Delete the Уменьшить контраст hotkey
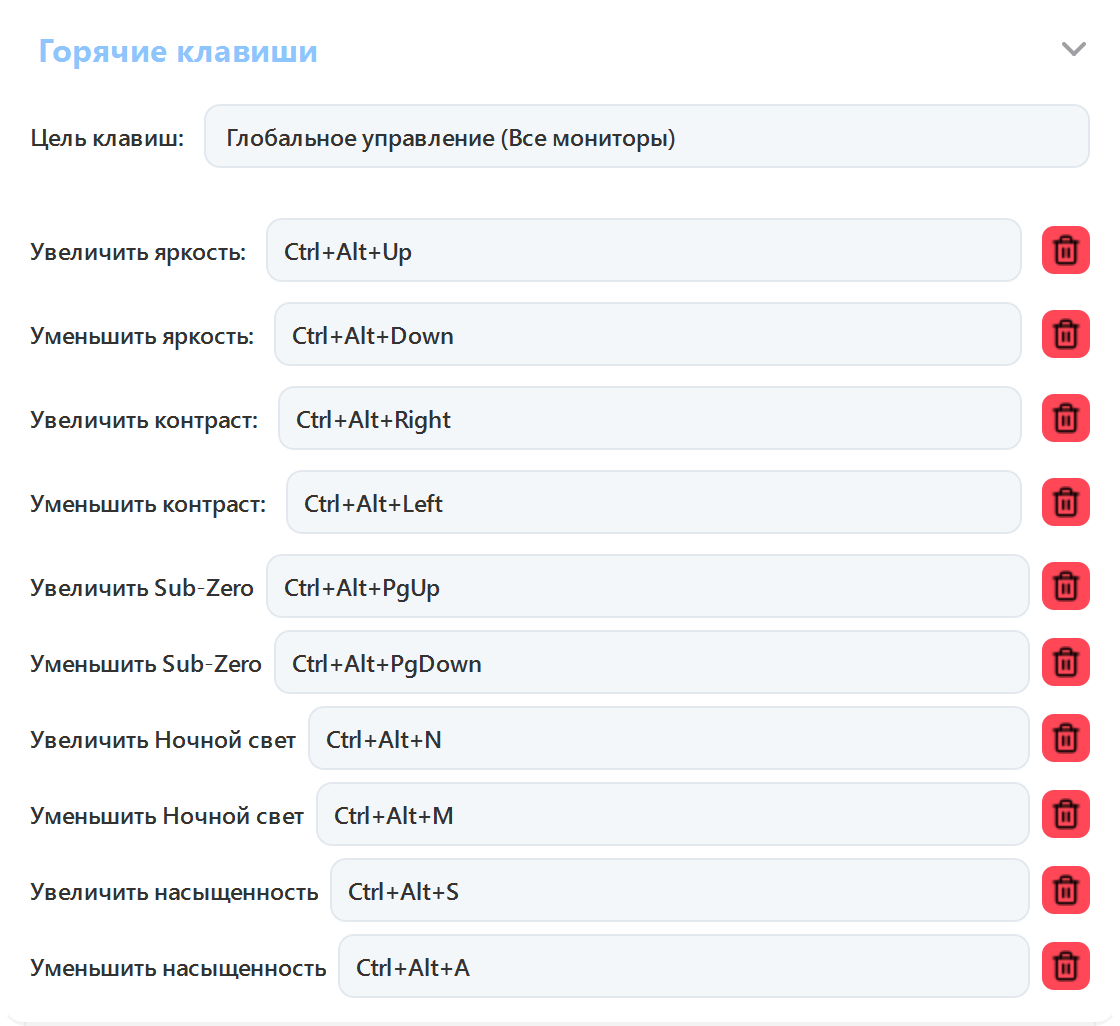 [x=1065, y=502]
